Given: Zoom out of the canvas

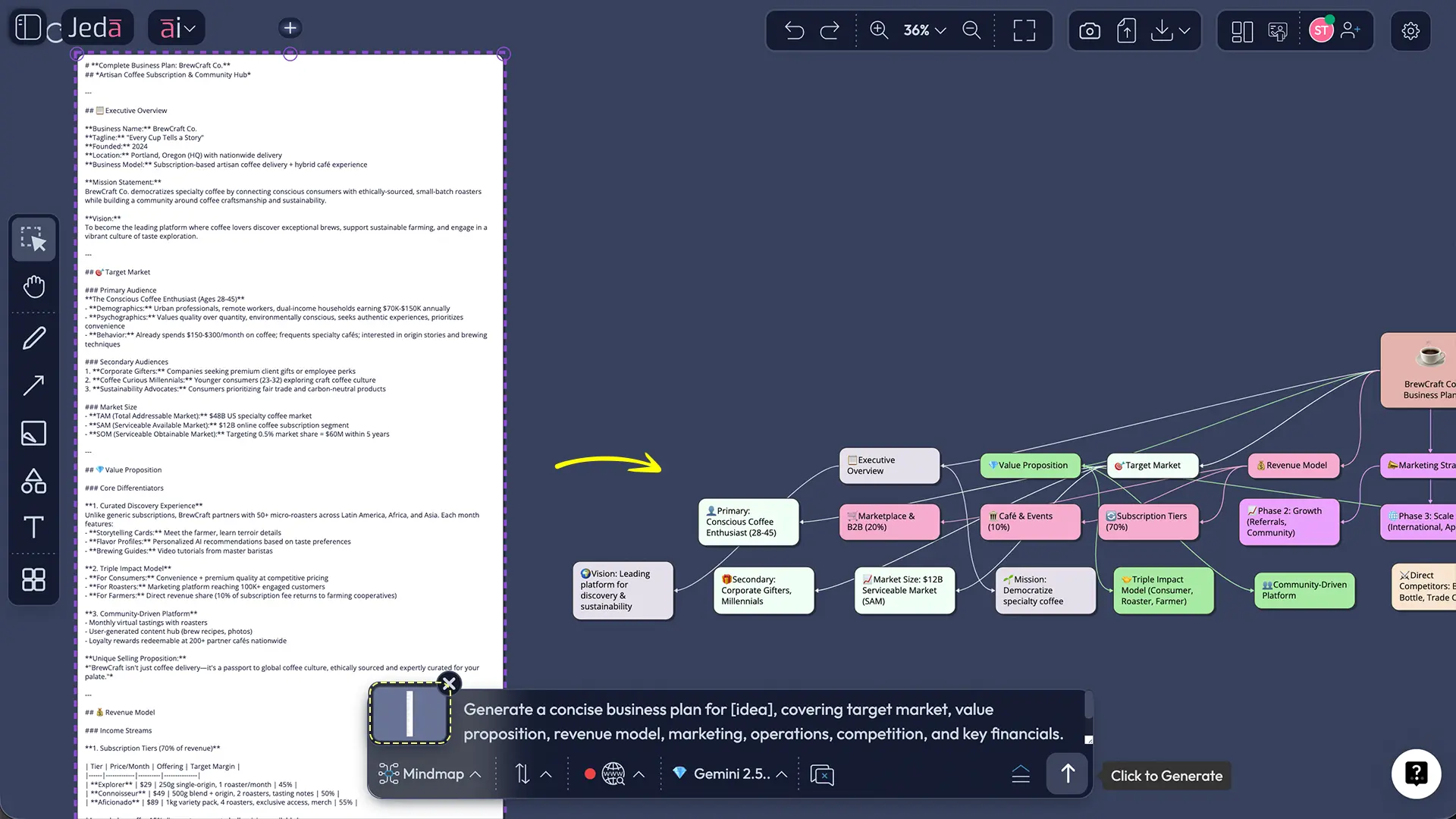Looking at the screenshot, I should [x=971, y=30].
